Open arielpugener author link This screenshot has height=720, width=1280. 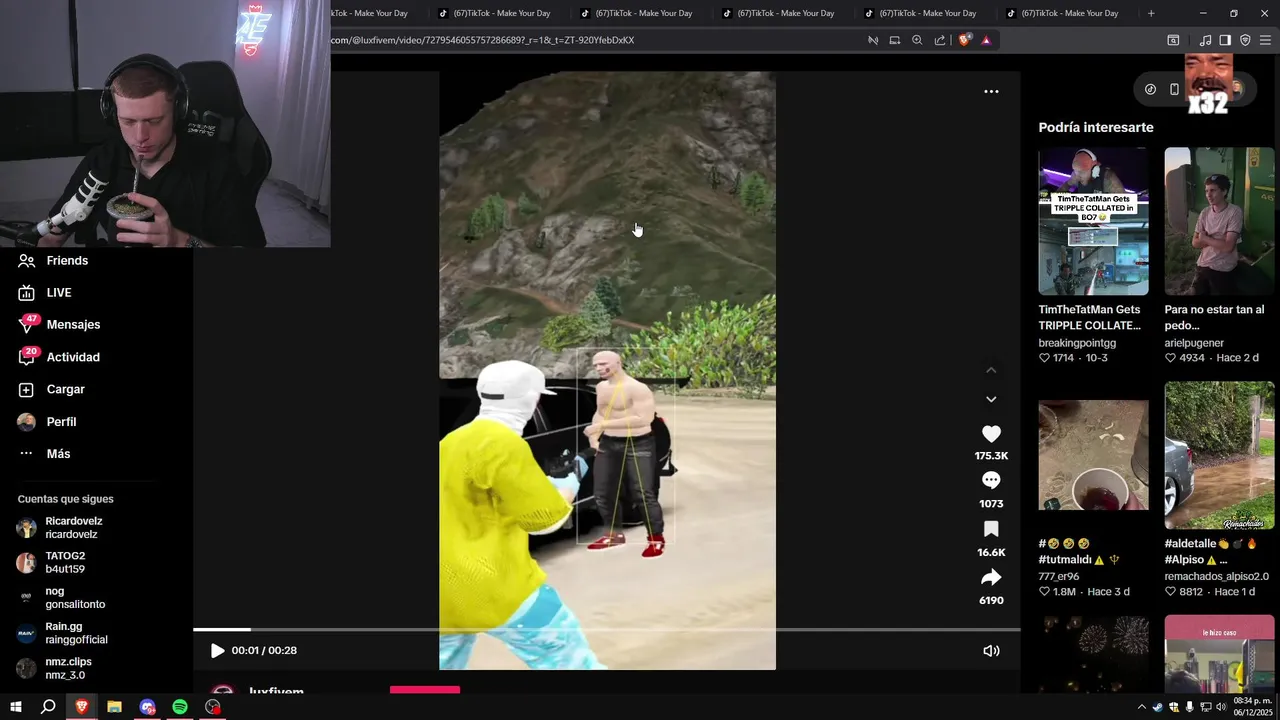pos(1194,343)
